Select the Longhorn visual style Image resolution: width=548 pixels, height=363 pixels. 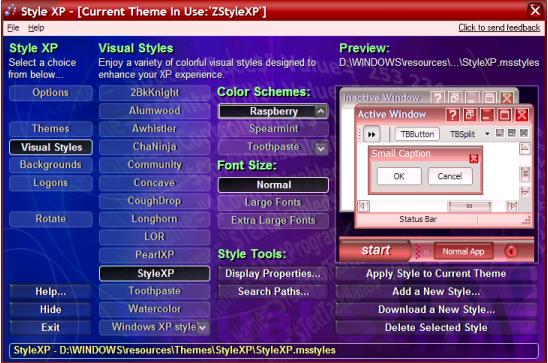[x=154, y=219]
